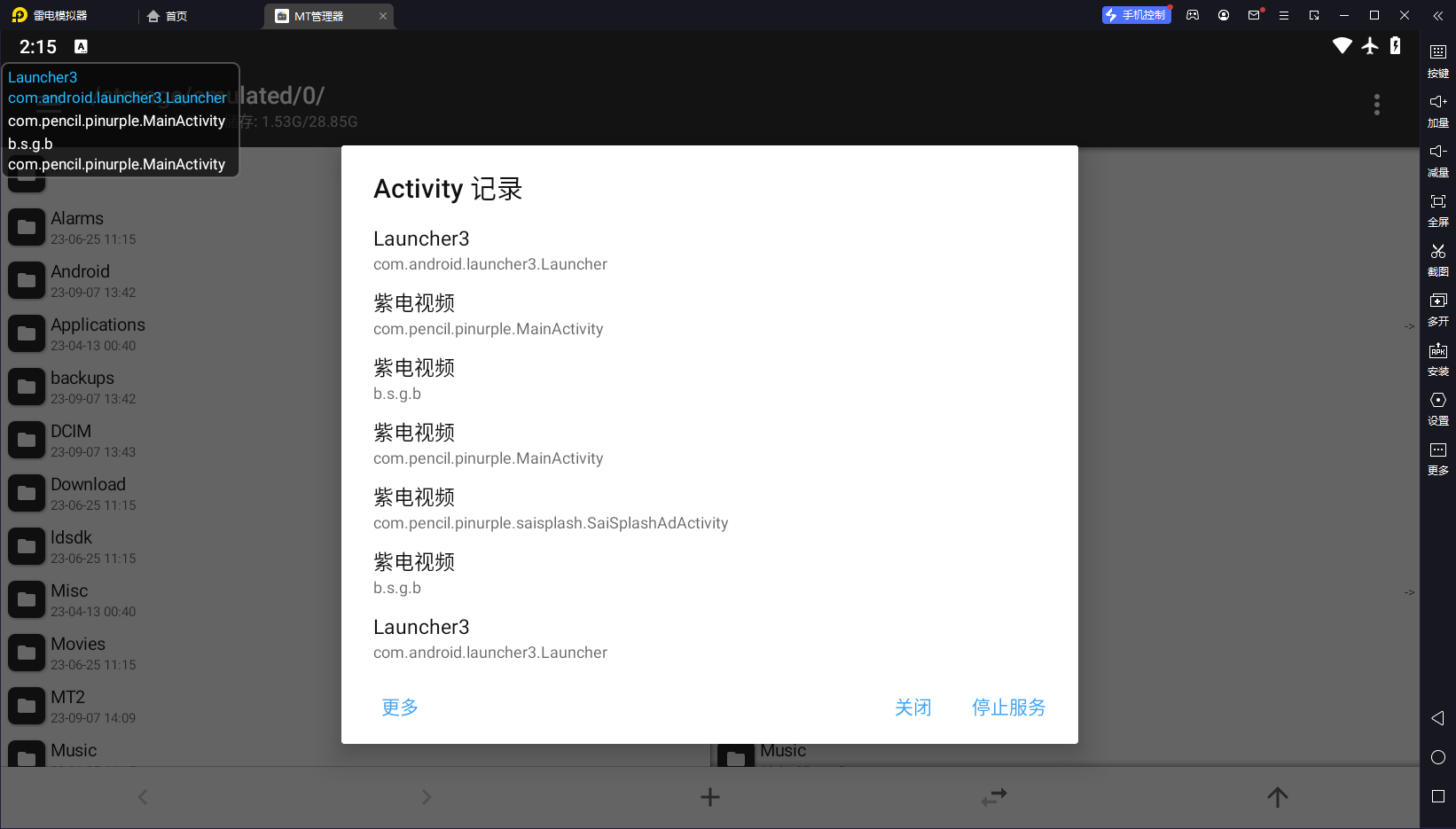The image size is (1456, 829).
Task: Open emulator settings gear icon
Action: point(1437,401)
